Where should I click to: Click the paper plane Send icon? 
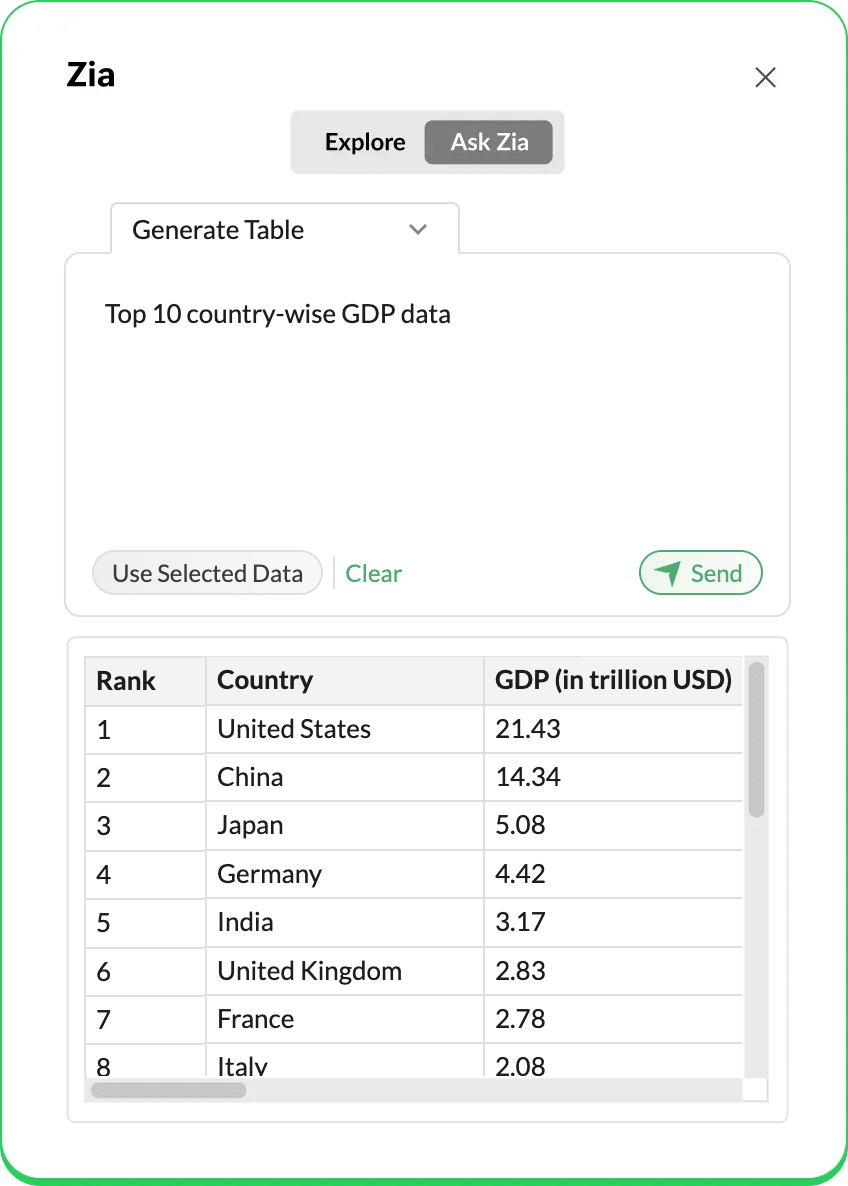pyautogui.click(x=667, y=573)
